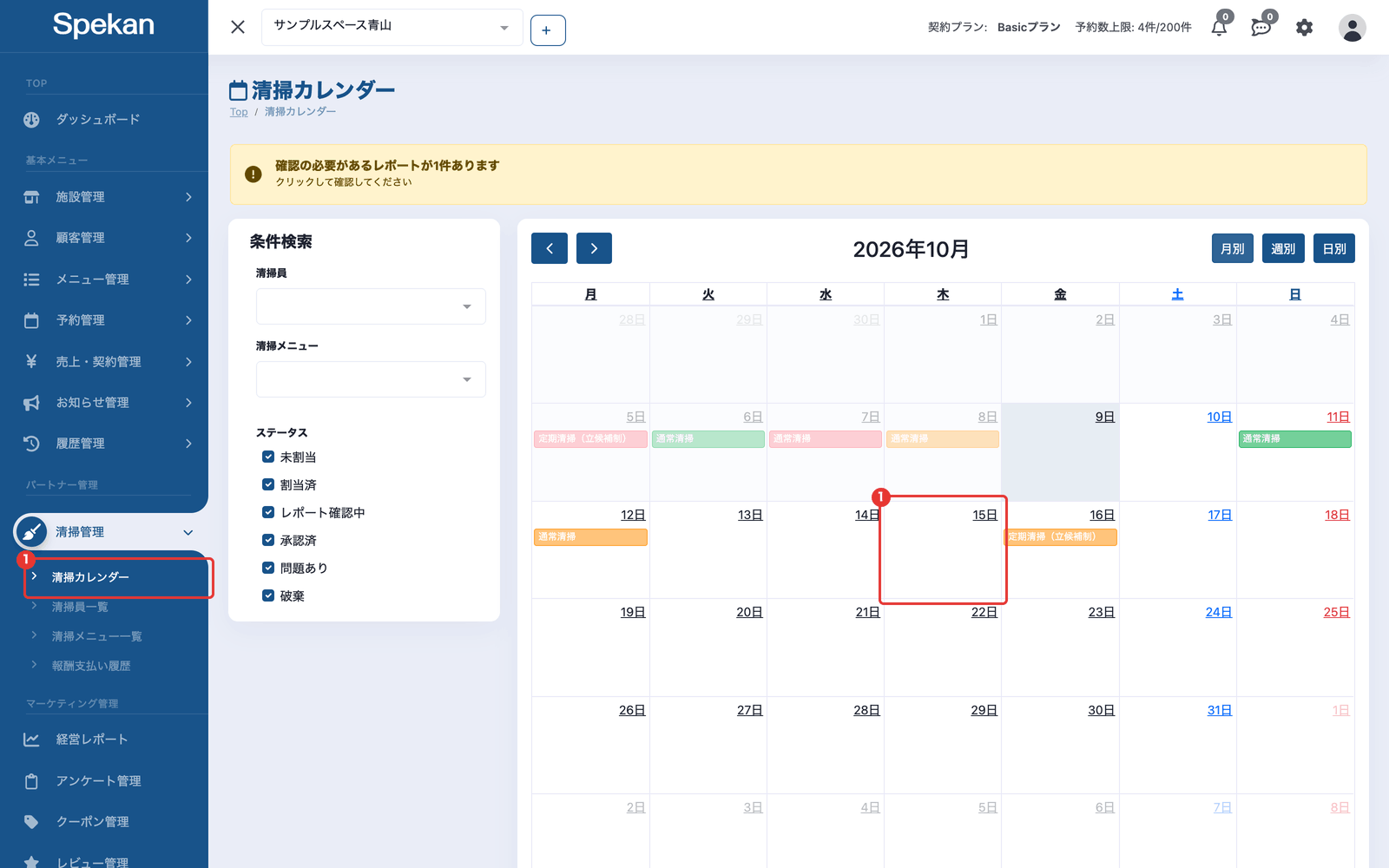This screenshot has width=1389, height=868.
Task: Click the plus add-space button
Action: 548,30
